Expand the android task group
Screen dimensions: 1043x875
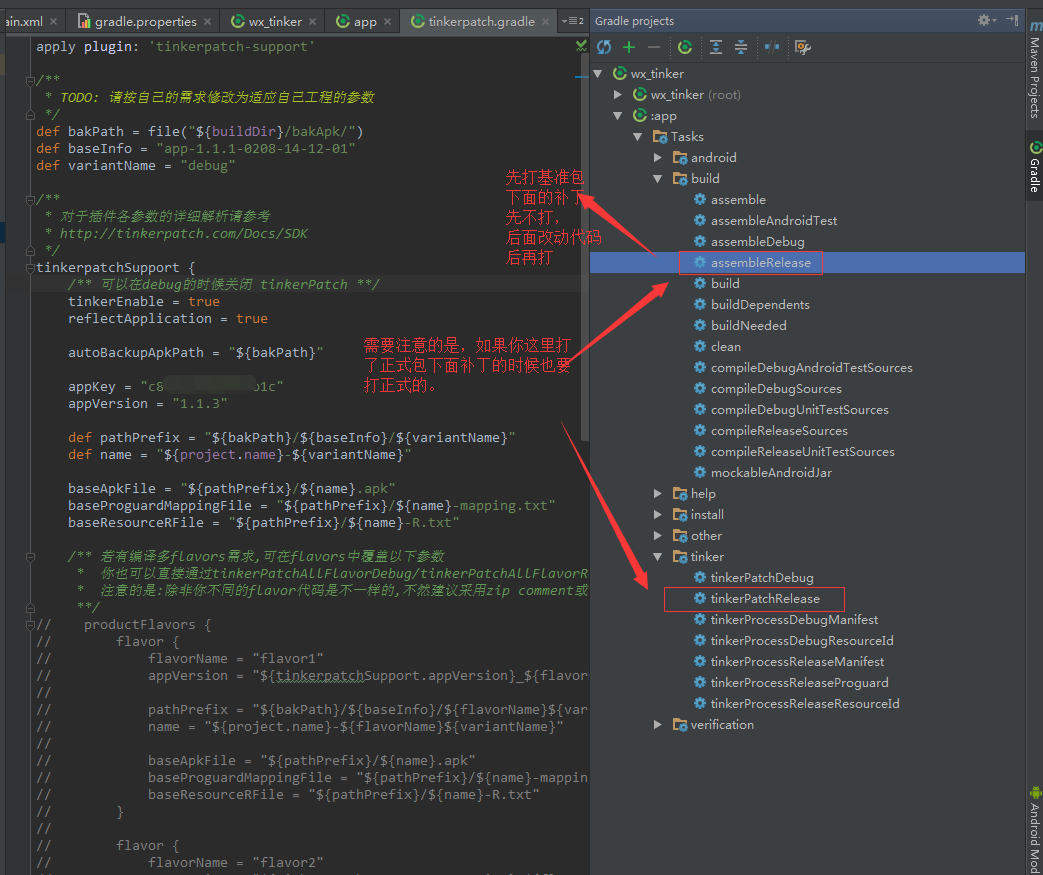pos(658,158)
